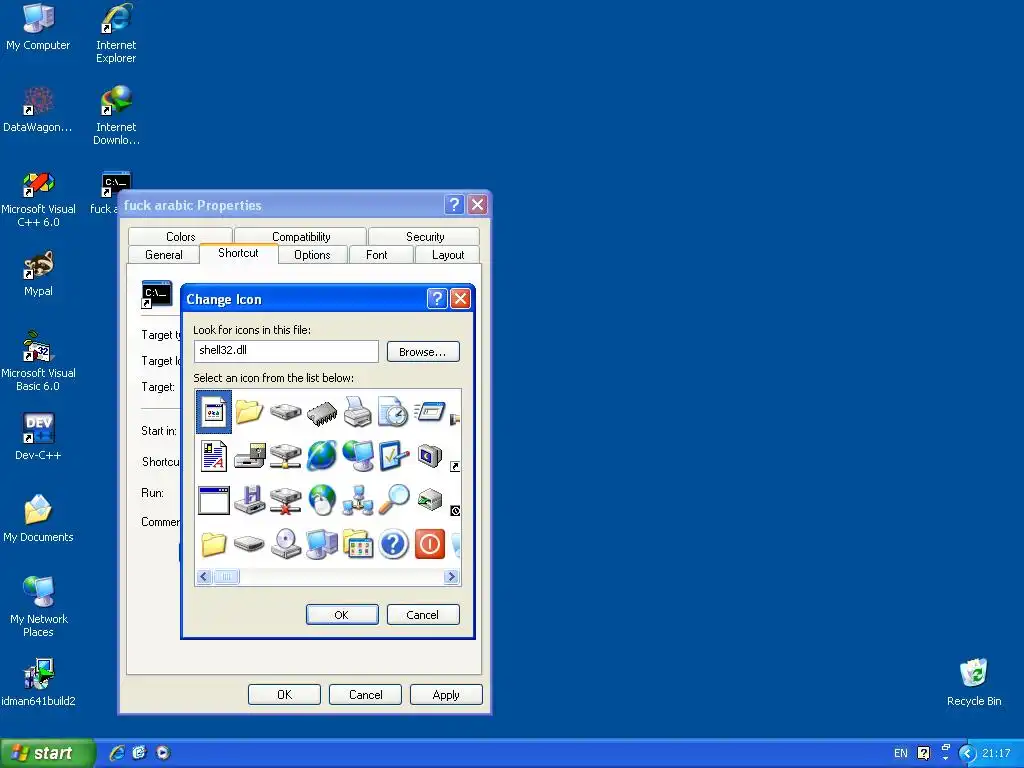
Task: Select the document with clock icon
Action: [393, 411]
